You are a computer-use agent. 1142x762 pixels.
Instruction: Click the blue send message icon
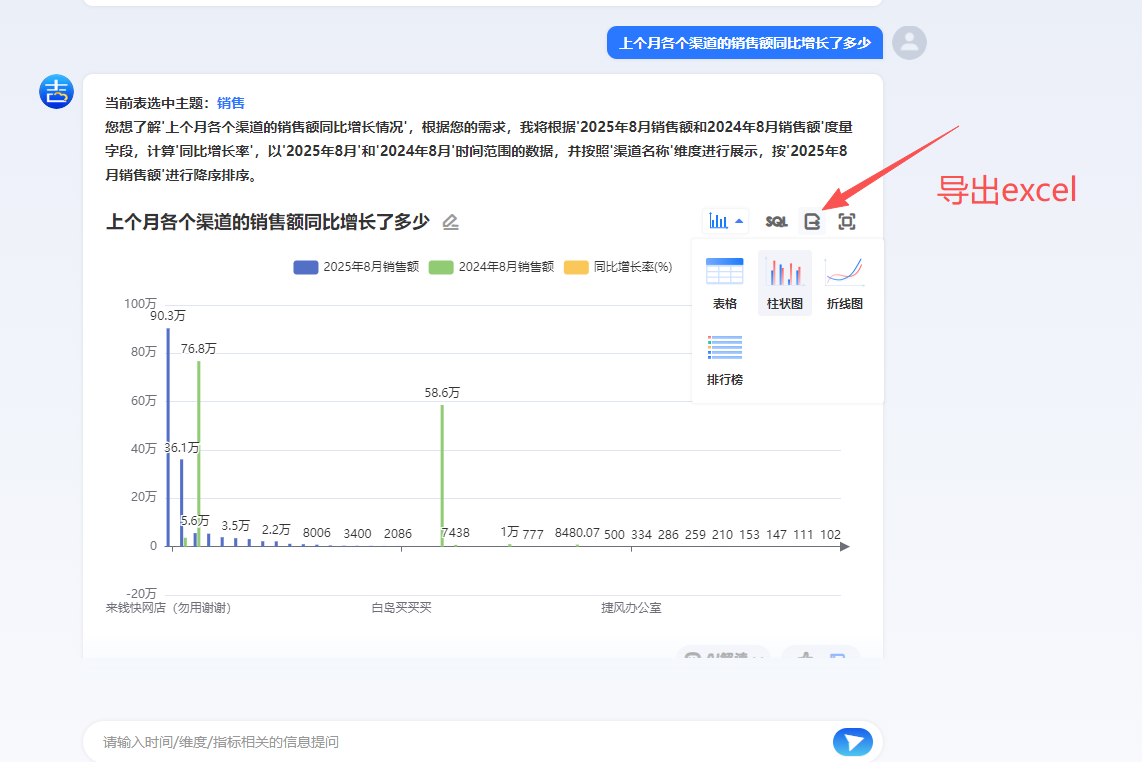coord(852,742)
